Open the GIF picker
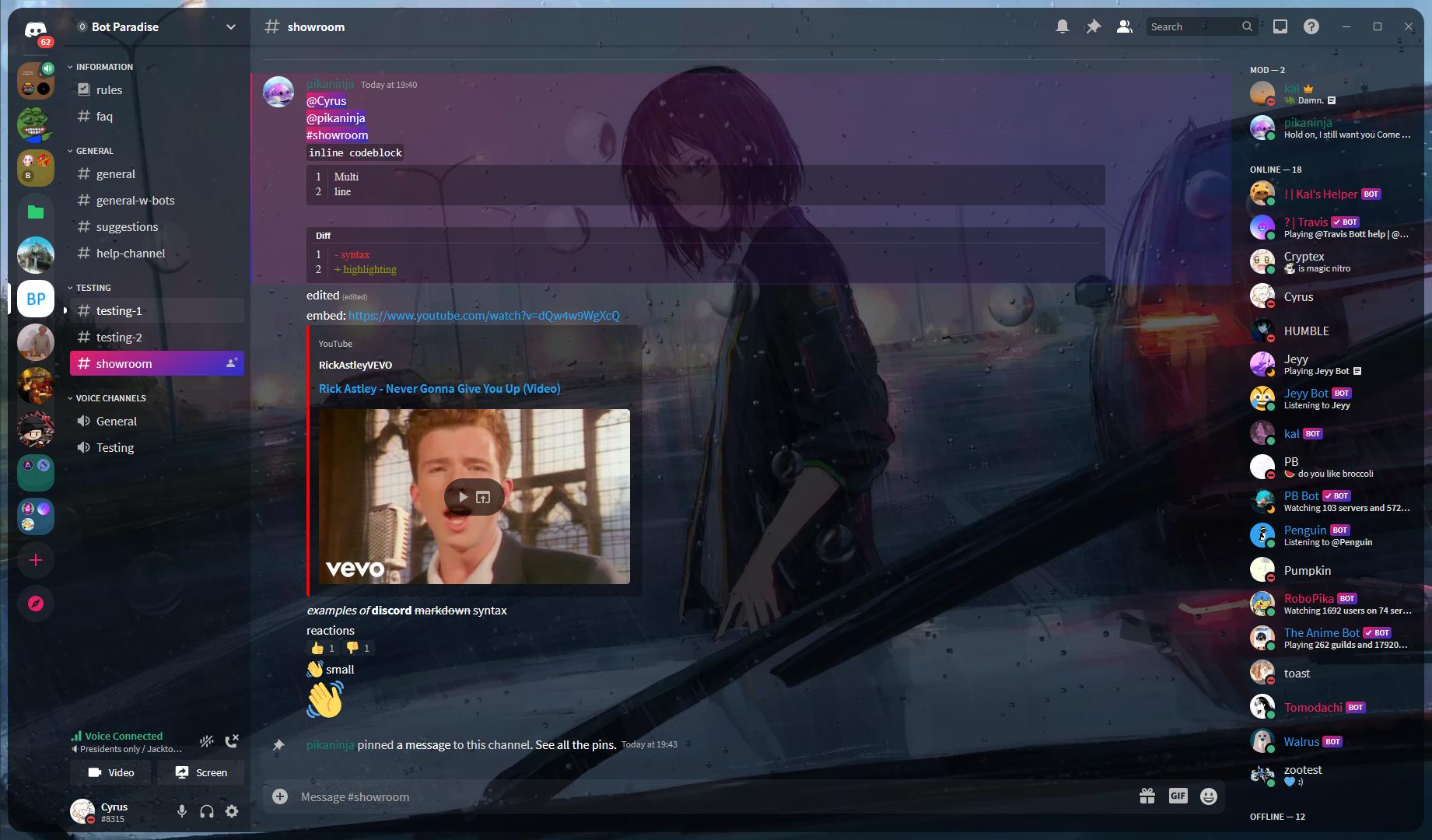The image size is (1432, 840). click(x=1178, y=796)
